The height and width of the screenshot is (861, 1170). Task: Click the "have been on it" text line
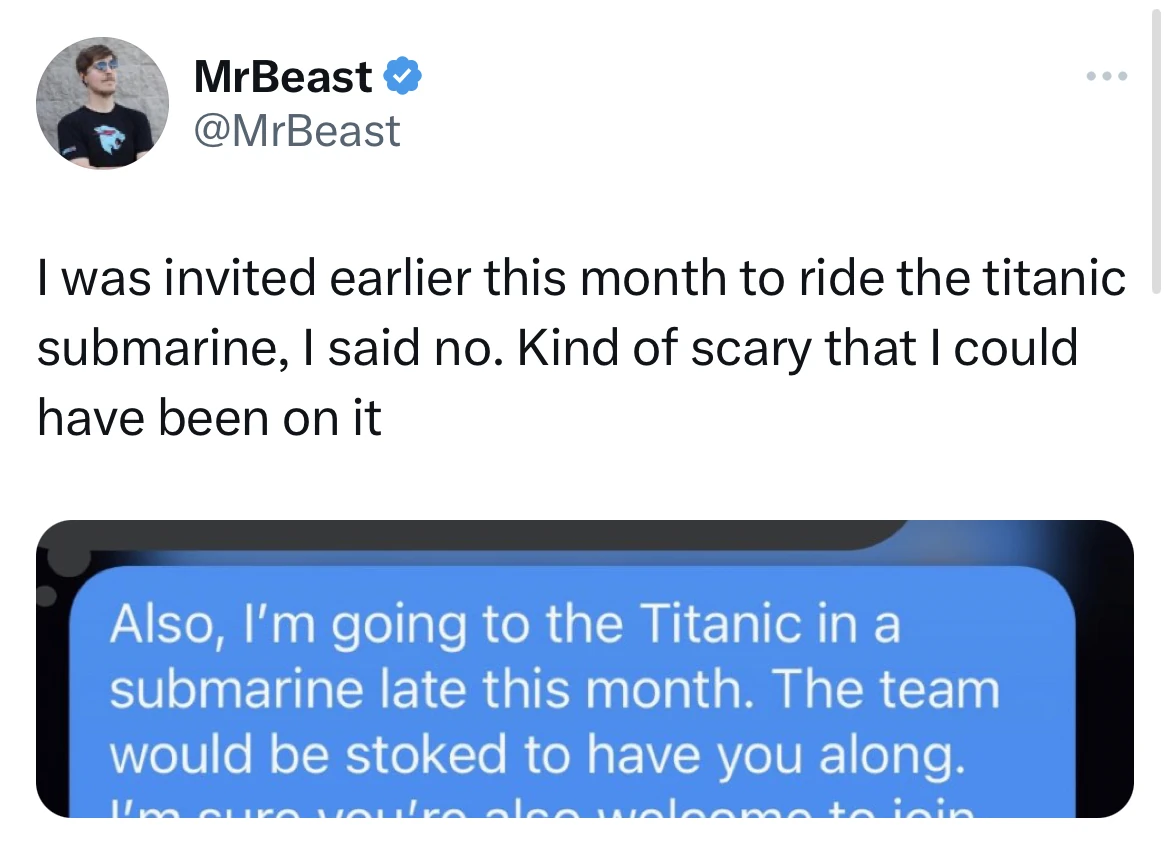tap(209, 419)
